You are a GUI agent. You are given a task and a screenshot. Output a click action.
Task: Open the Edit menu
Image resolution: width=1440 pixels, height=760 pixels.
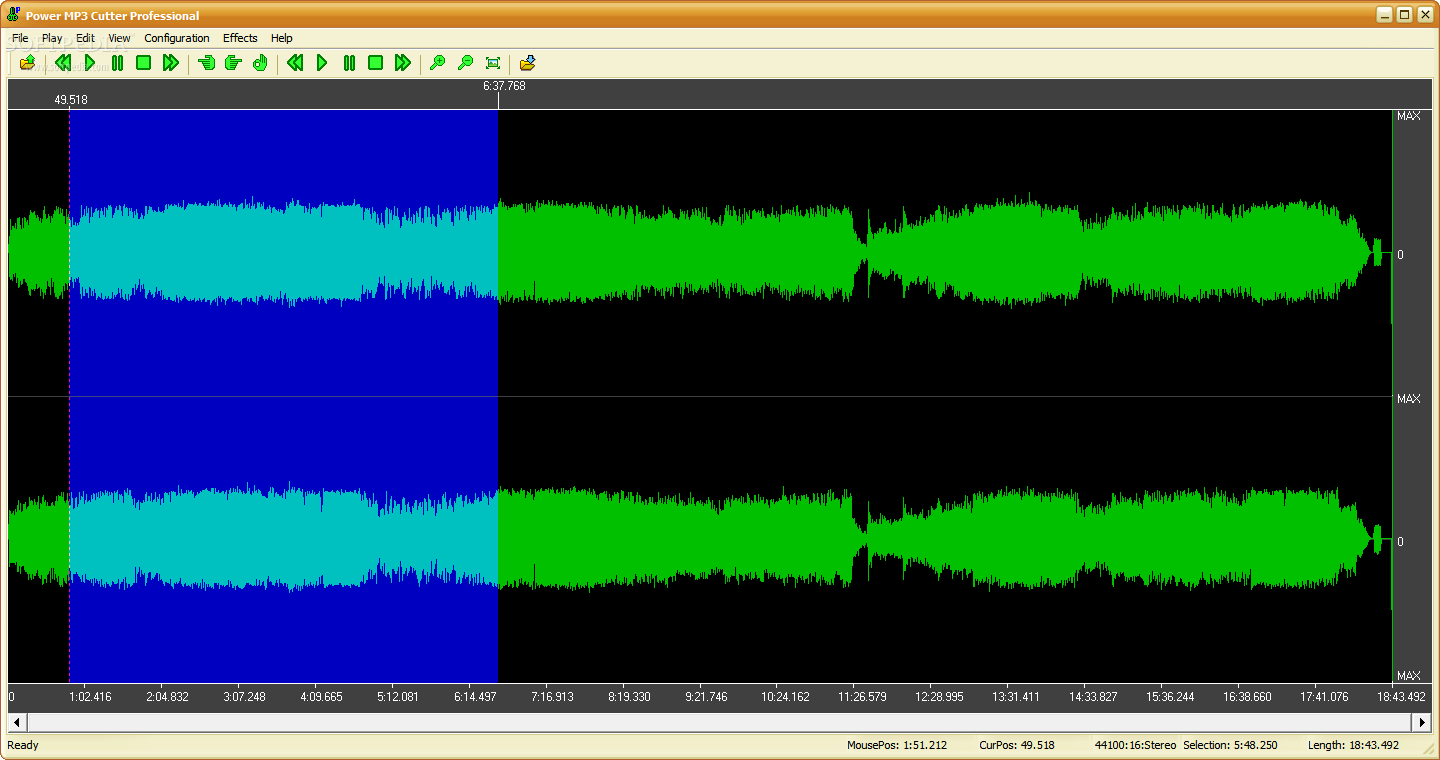(x=85, y=38)
